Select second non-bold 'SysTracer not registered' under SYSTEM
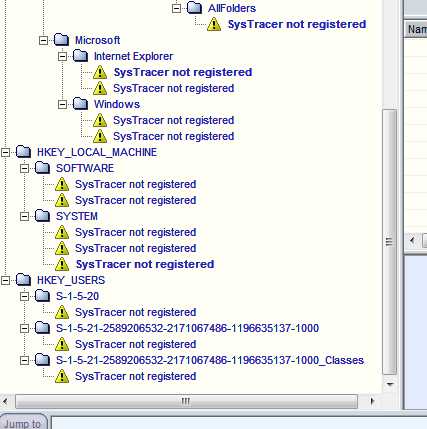The image size is (427, 429). (x=135, y=248)
